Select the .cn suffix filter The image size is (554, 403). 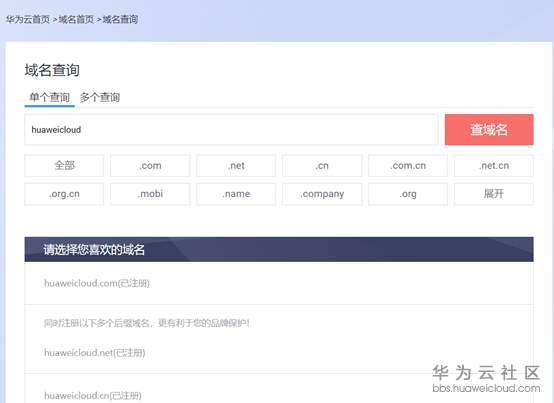(322, 165)
